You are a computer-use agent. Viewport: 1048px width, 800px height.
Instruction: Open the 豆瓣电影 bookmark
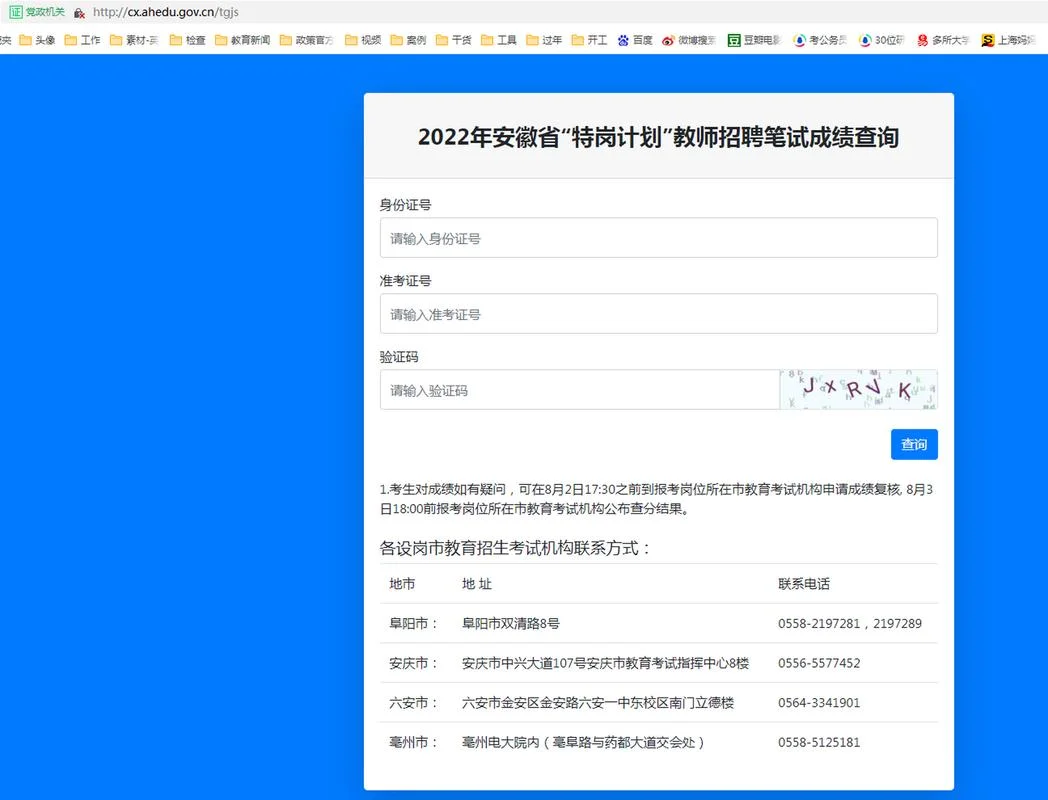(755, 40)
